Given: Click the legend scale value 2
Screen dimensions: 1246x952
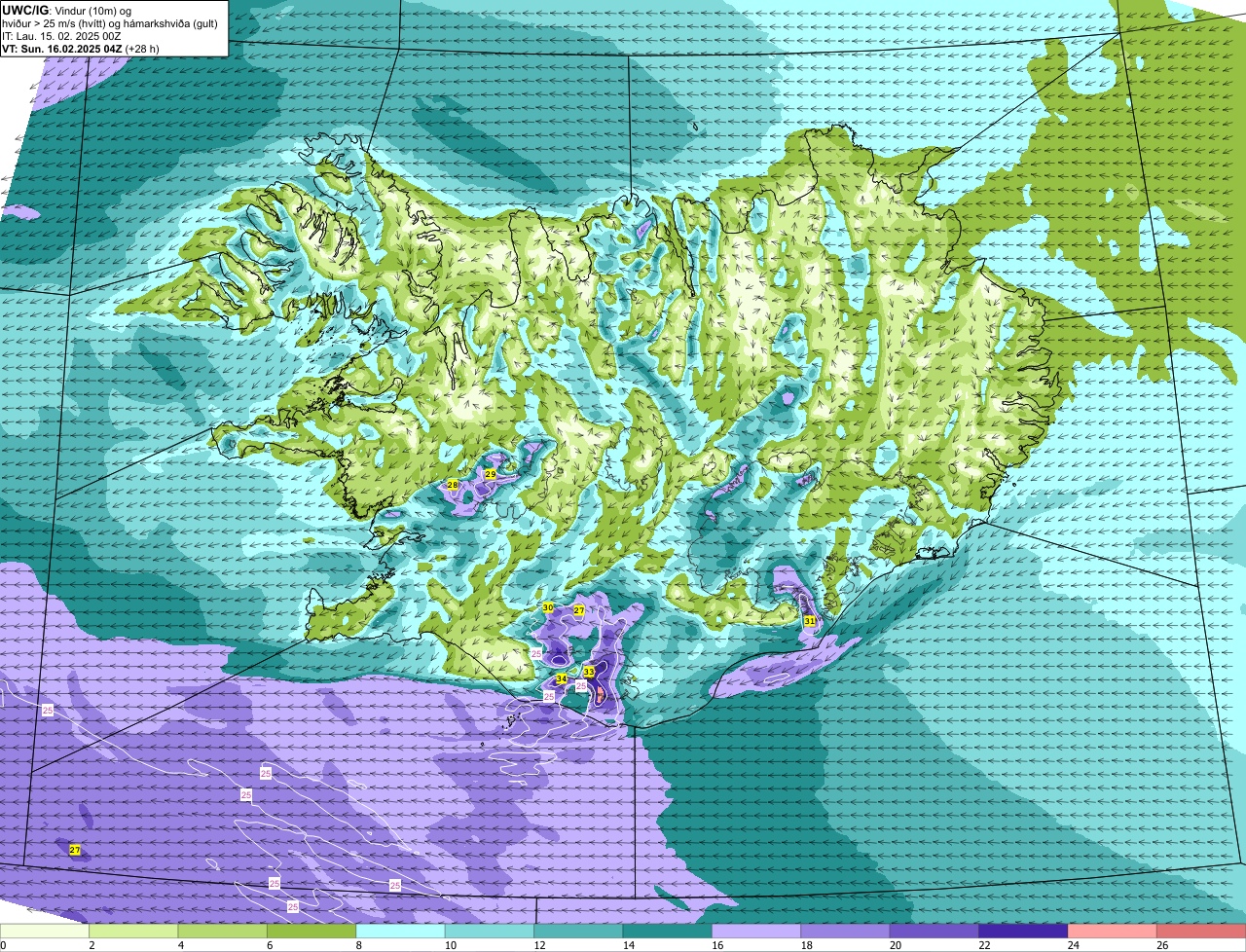Looking at the screenshot, I should [92, 945].
